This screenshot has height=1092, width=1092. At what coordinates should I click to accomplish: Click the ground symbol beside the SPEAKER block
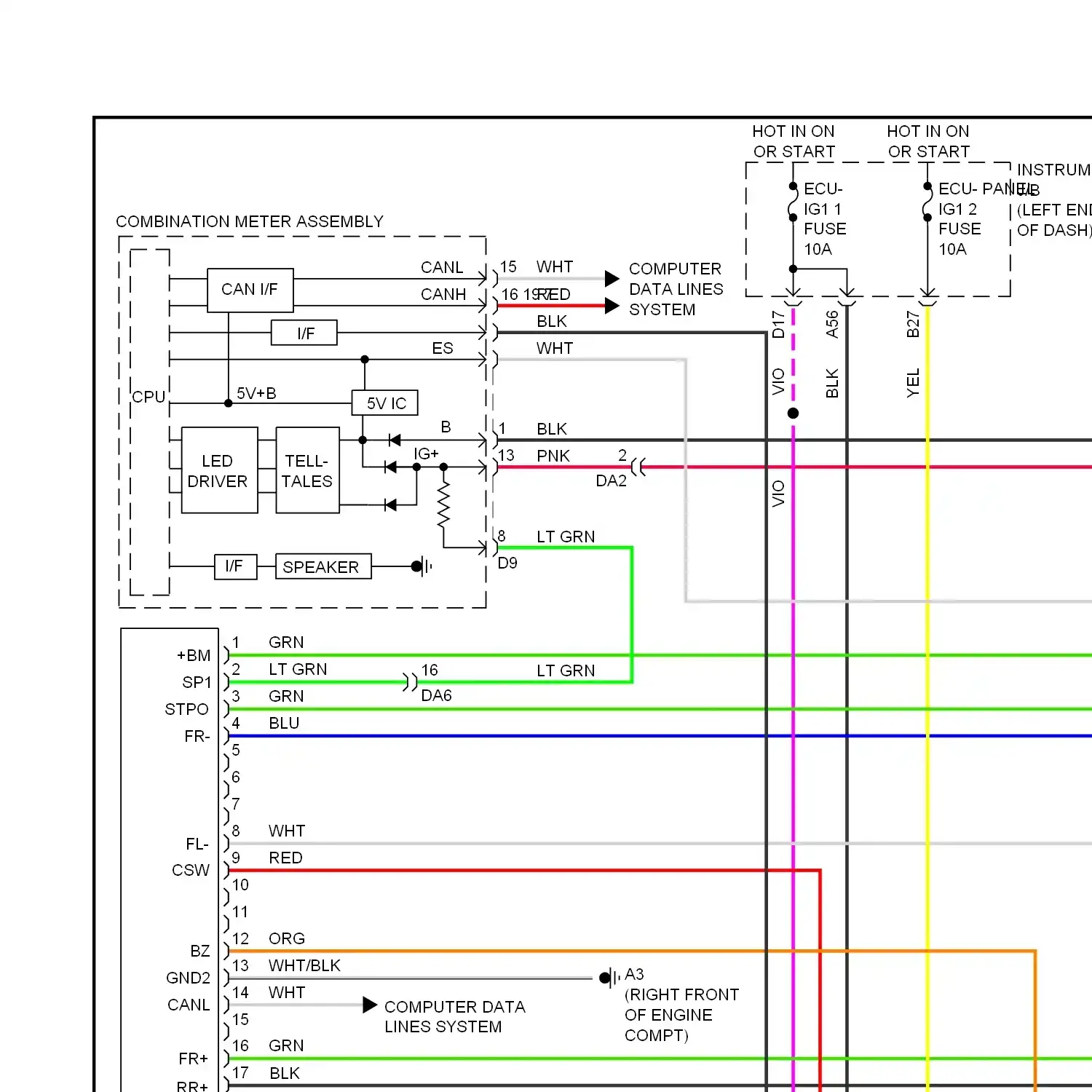[422, 566]
